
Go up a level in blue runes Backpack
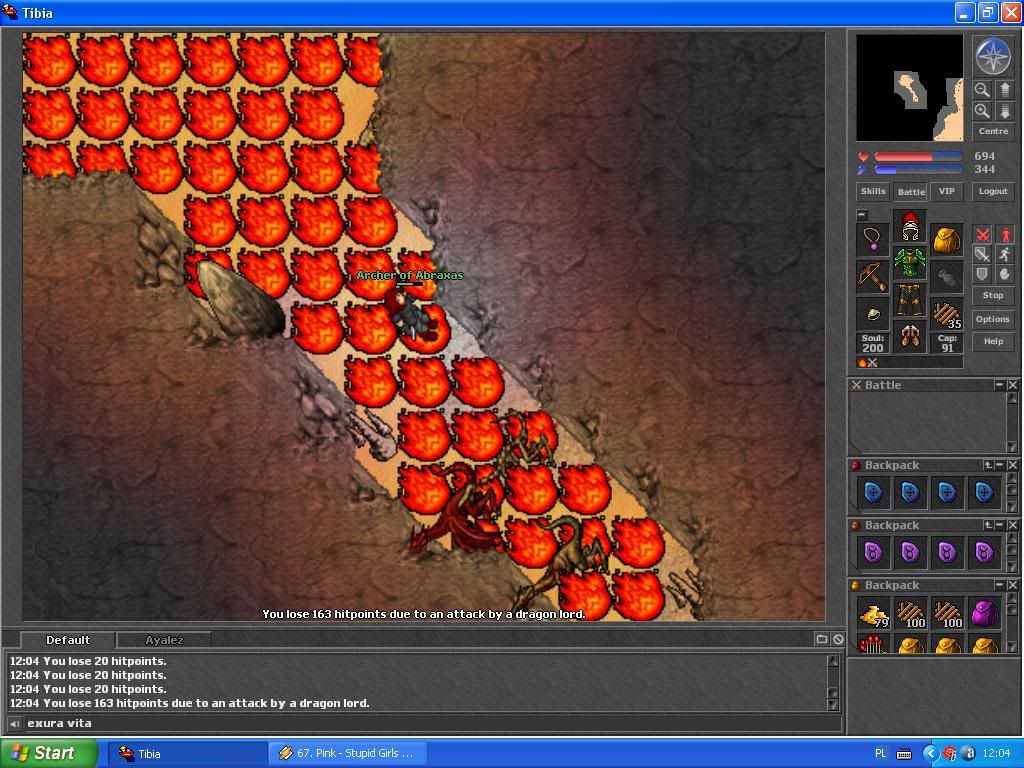click(x=988, y=465)
